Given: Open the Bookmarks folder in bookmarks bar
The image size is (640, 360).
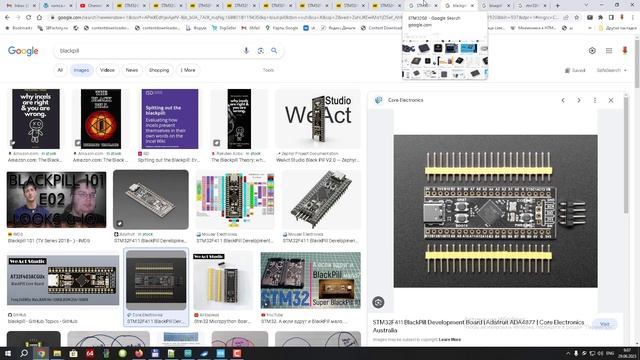Looking at the screenshot, I should pyautogui.click(x=19, y=28).
